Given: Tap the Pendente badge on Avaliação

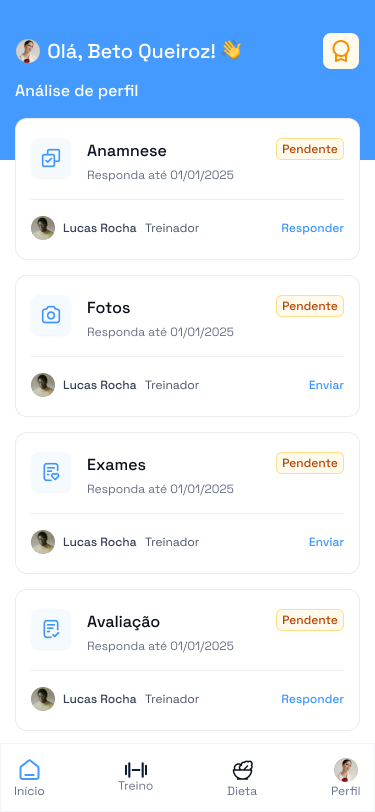Looking at the screenshot, I should (310, 620).
